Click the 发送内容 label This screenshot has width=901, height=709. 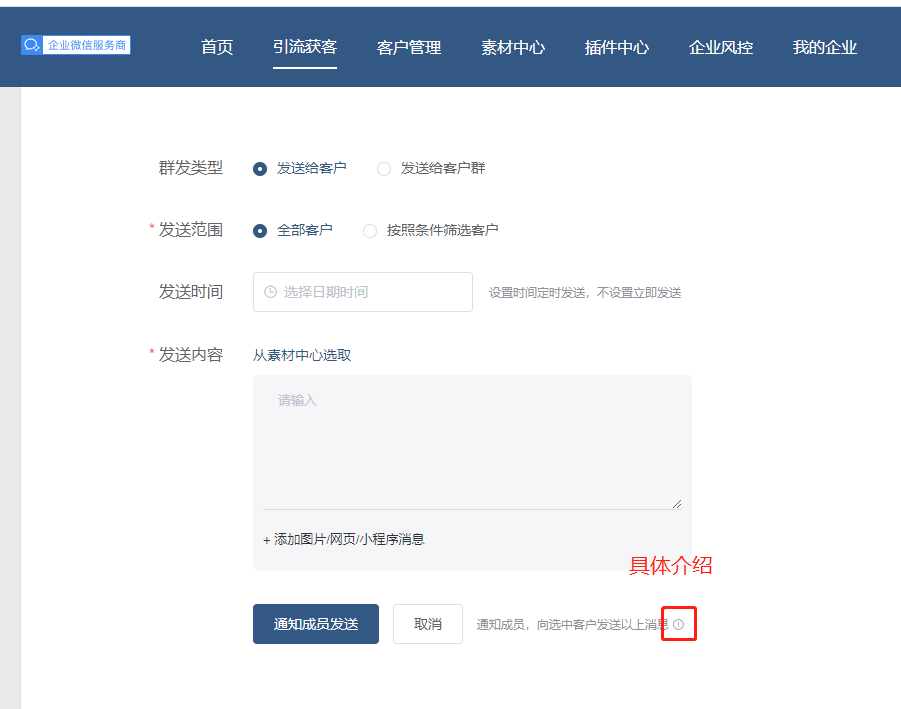tap(191, 355)
